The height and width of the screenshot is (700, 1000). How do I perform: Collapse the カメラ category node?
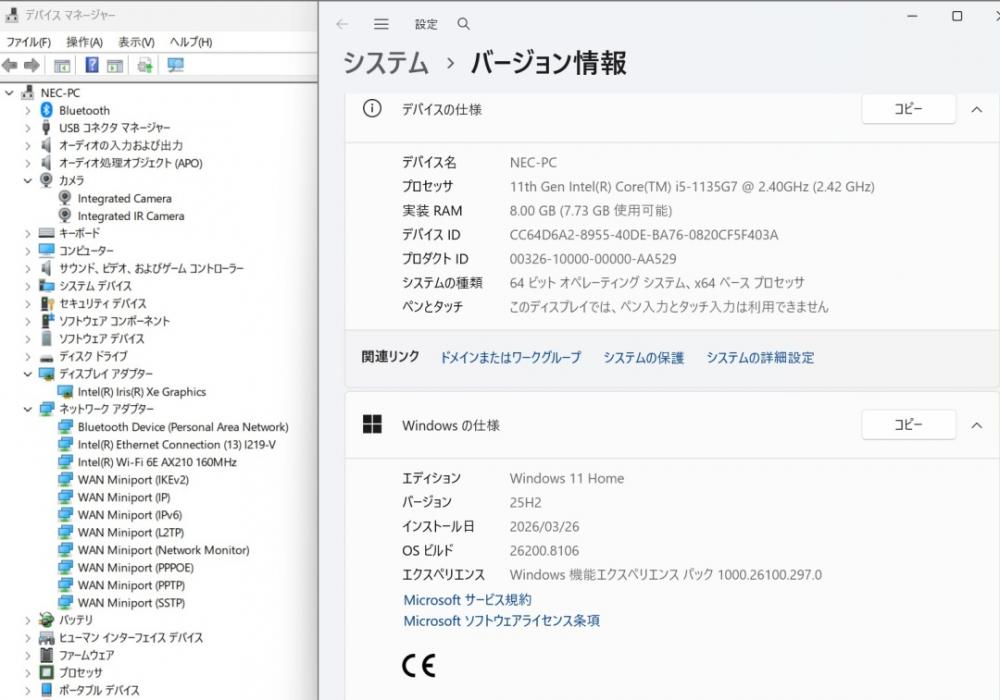[x=28, y=181]
